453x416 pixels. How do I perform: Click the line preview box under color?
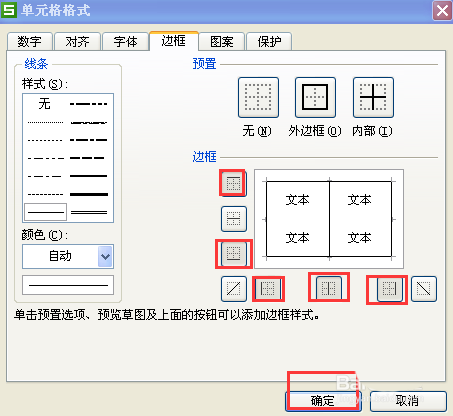(x=68, y=285)
